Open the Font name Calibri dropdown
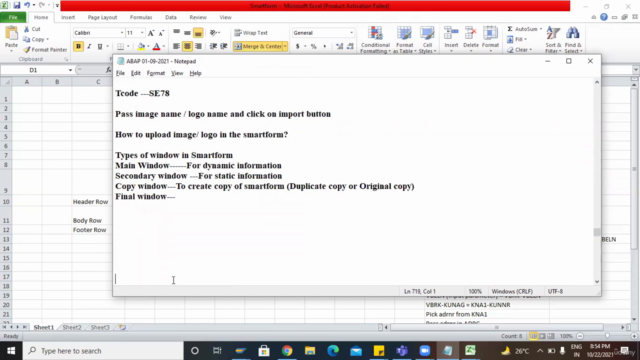Image resolution: width=640 pixels, height=360 pixels. tap(122, 33)
